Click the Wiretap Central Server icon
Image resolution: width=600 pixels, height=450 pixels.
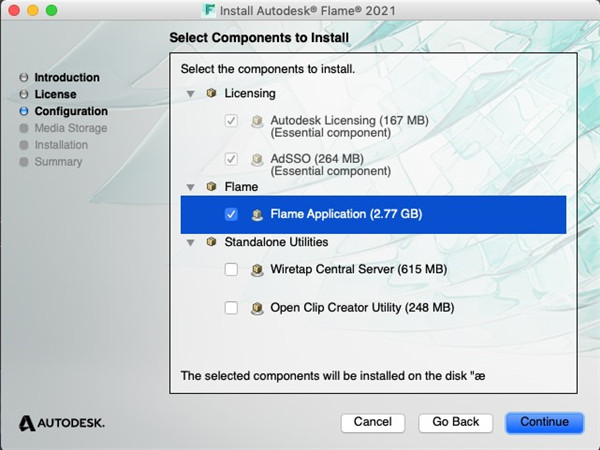click(x=257, y=270)
